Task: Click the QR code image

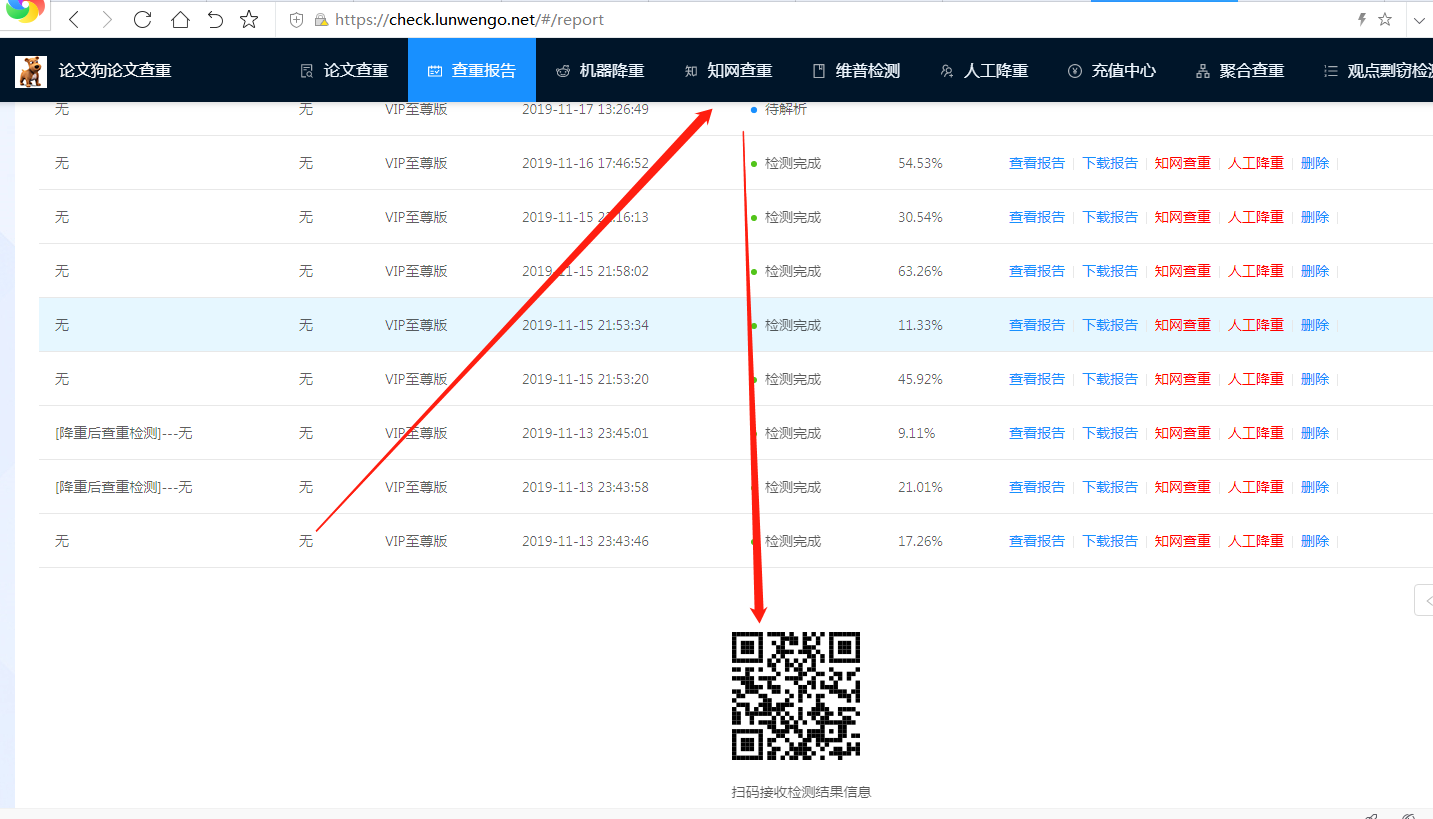Action: 796,696
